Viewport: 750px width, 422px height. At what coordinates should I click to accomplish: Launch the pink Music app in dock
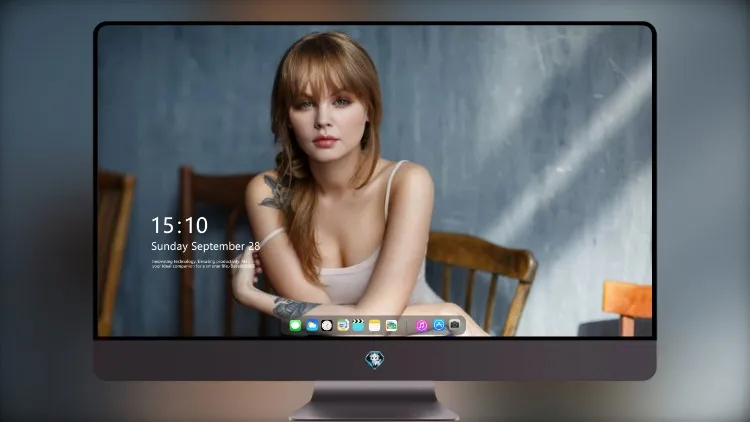coord(421,325)
